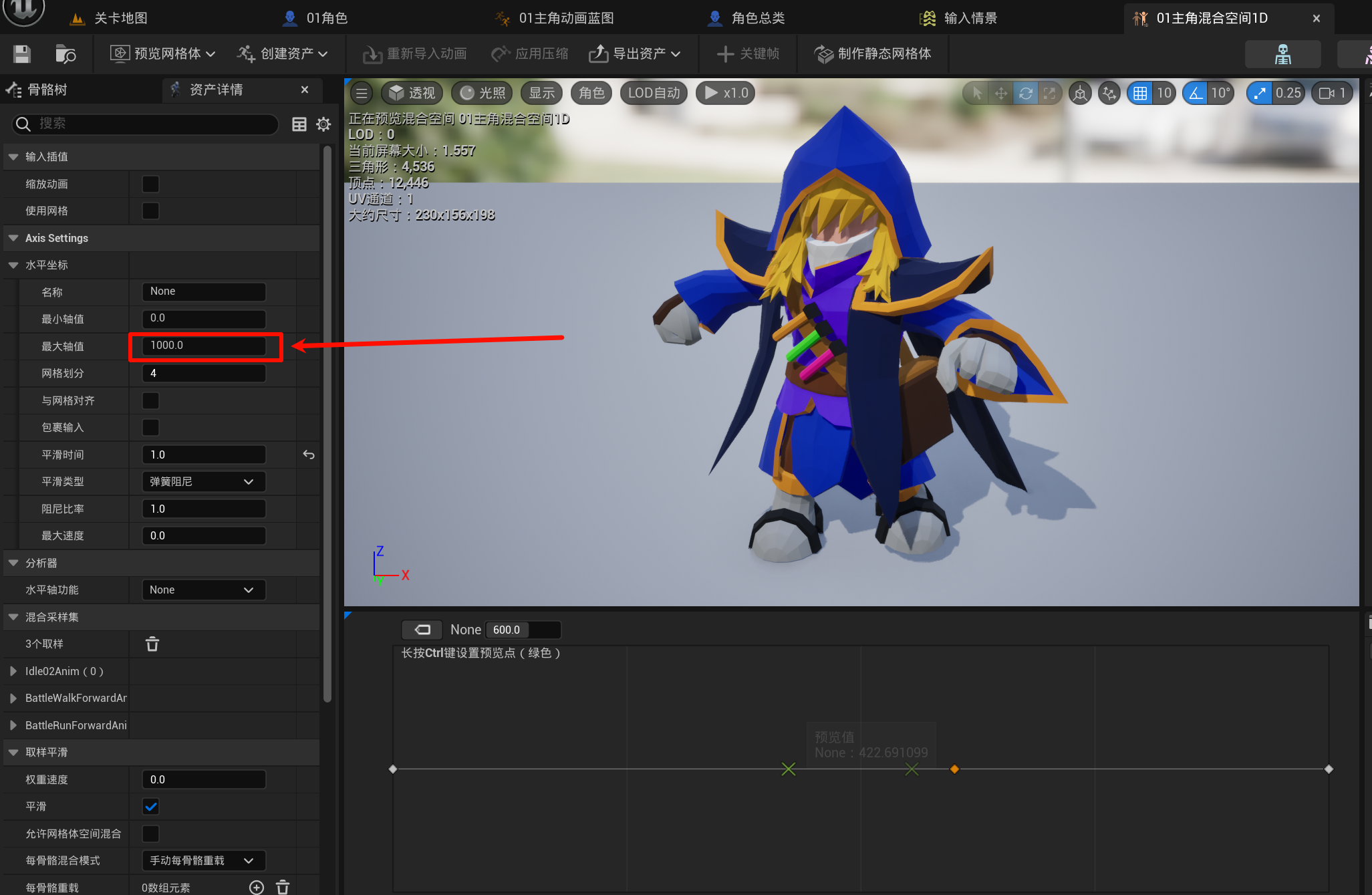Click the 最大轴值 input field showing 1000.0
Image resolution: width=1372 pixels, height=895 pixels.
point(203,346)
